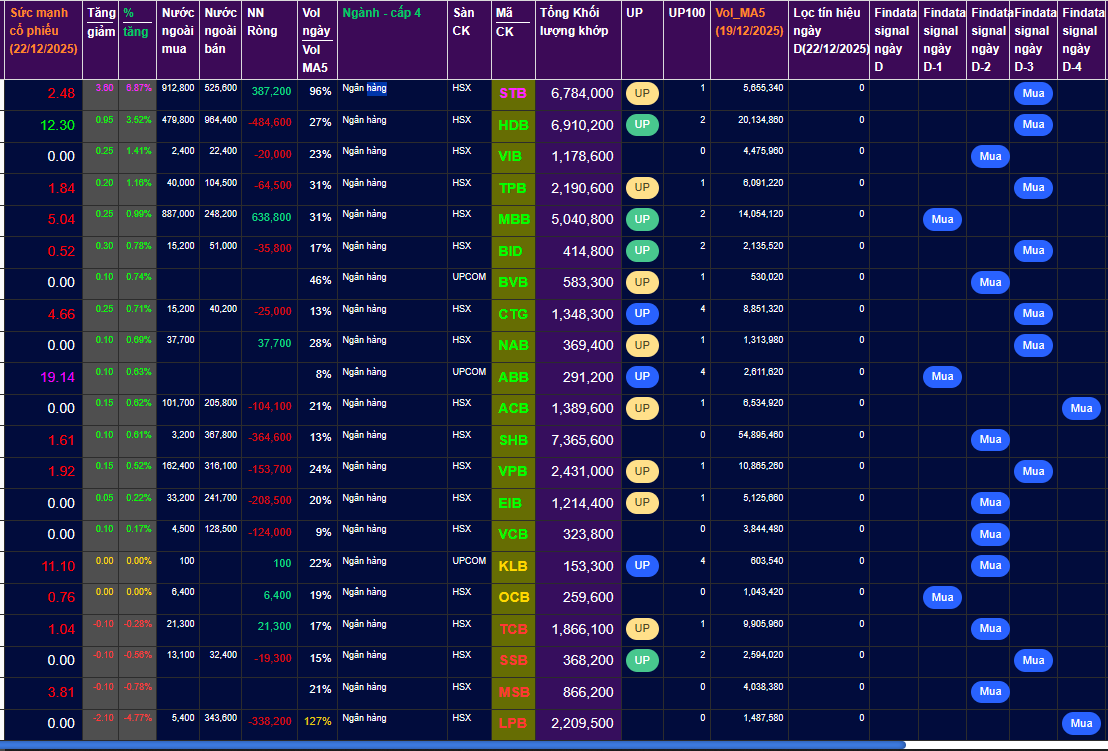Image resolution: width=1108 pixels, height=751 pixels.
Task: Click the -4.77% change in LPB row
Action: [138, 718]
